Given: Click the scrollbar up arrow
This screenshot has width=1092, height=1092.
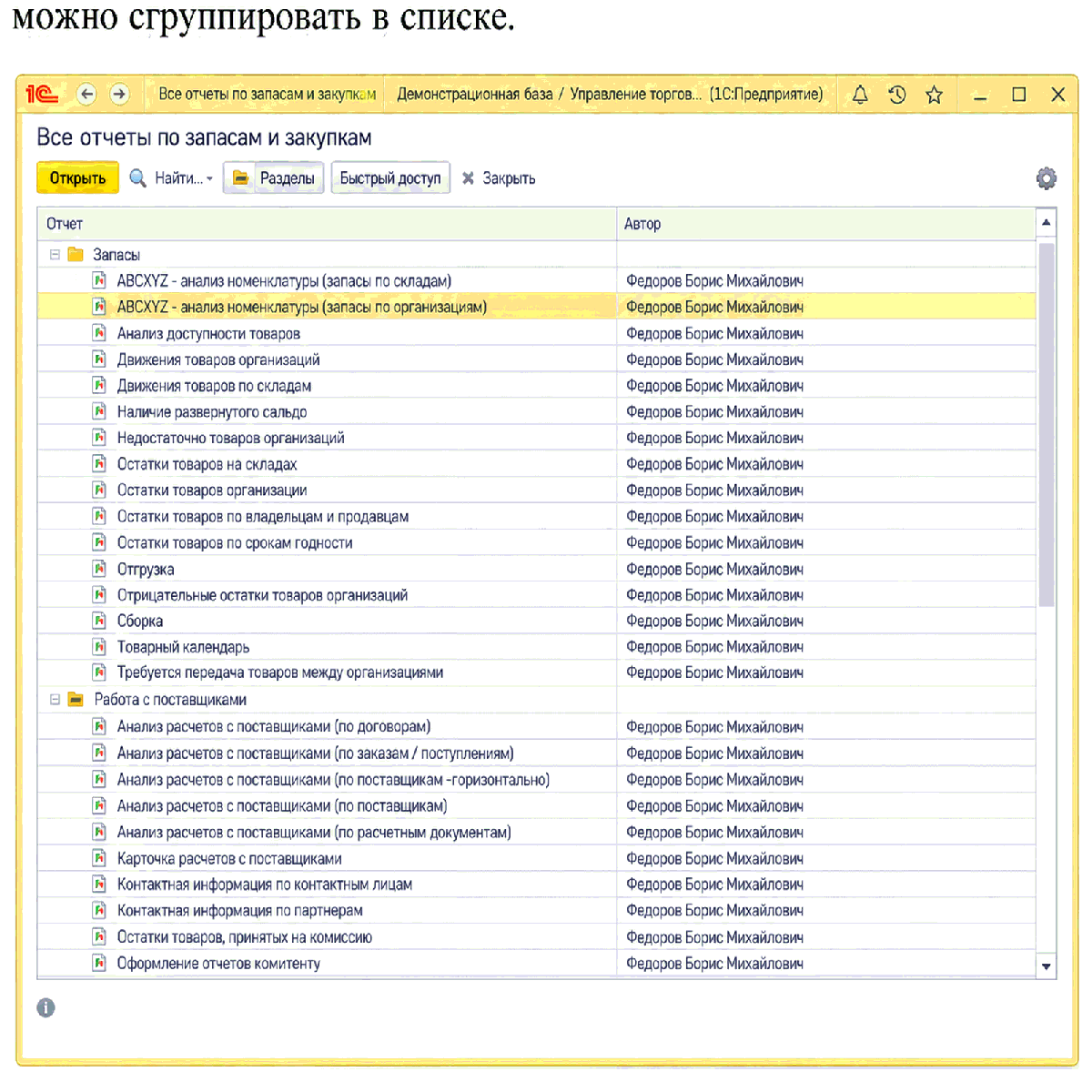Looking at the screenshot, I should tap(1046, 222).
